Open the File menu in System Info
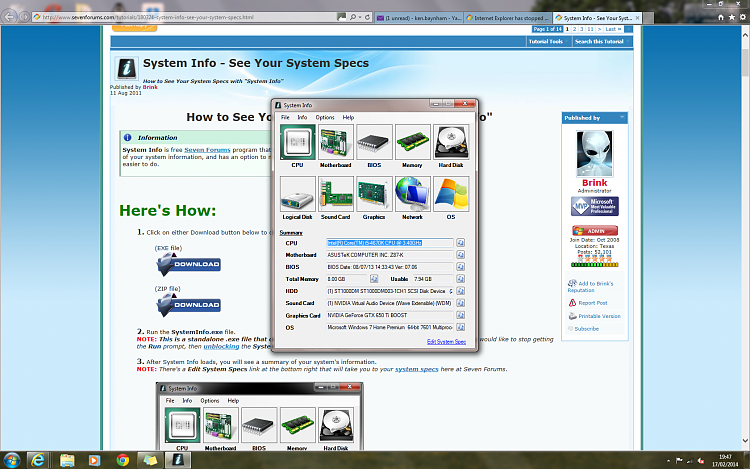The height and width of the screenshot is (469, 750). pos(285,117)
